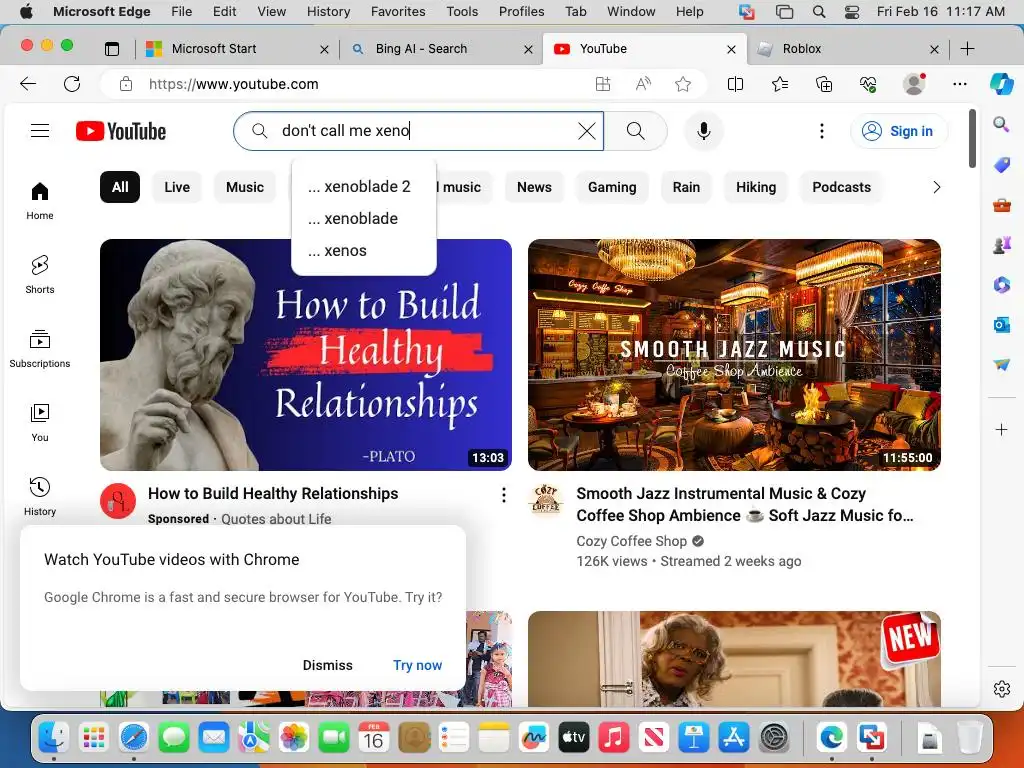This screenshot has height=768, width=1024.
Task: Open the YouTube hamburger guide menu
Action: [40, 131]
